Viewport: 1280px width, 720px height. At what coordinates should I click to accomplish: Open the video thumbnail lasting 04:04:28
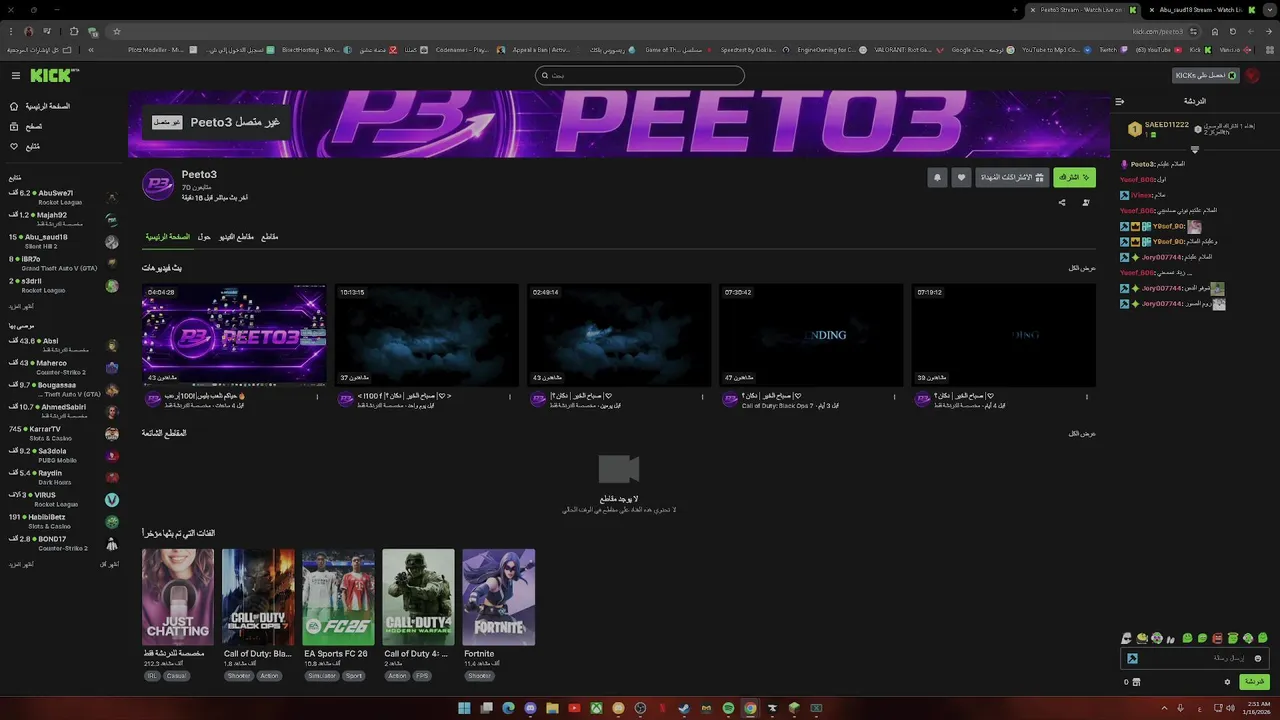pyautogui.click(x=234, y=335)
